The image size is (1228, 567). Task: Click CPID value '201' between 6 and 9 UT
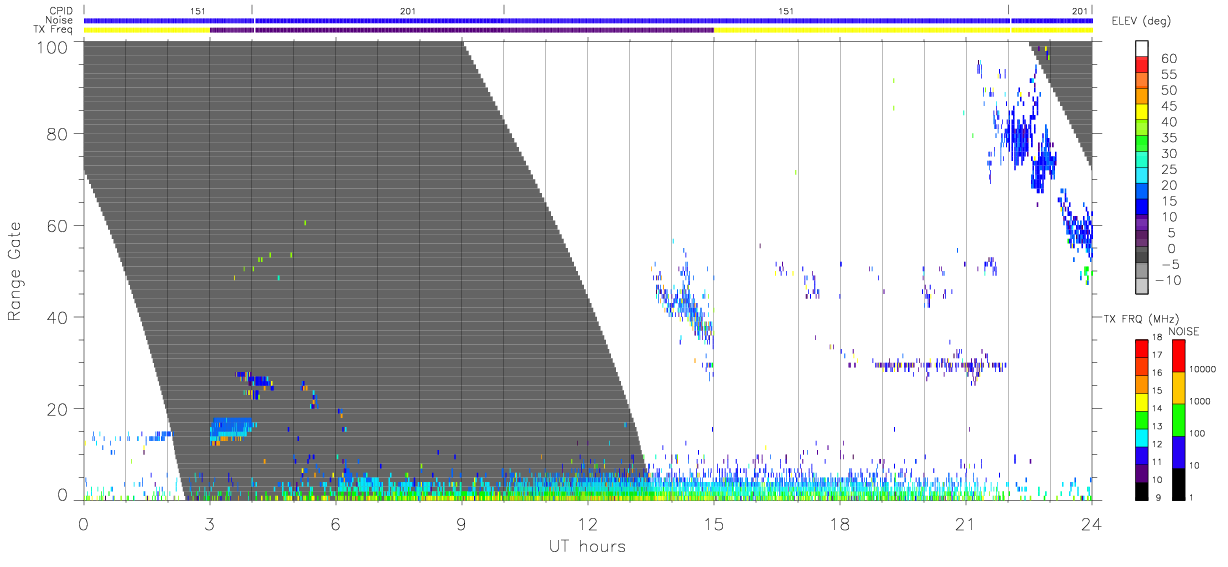coord(407,11)
